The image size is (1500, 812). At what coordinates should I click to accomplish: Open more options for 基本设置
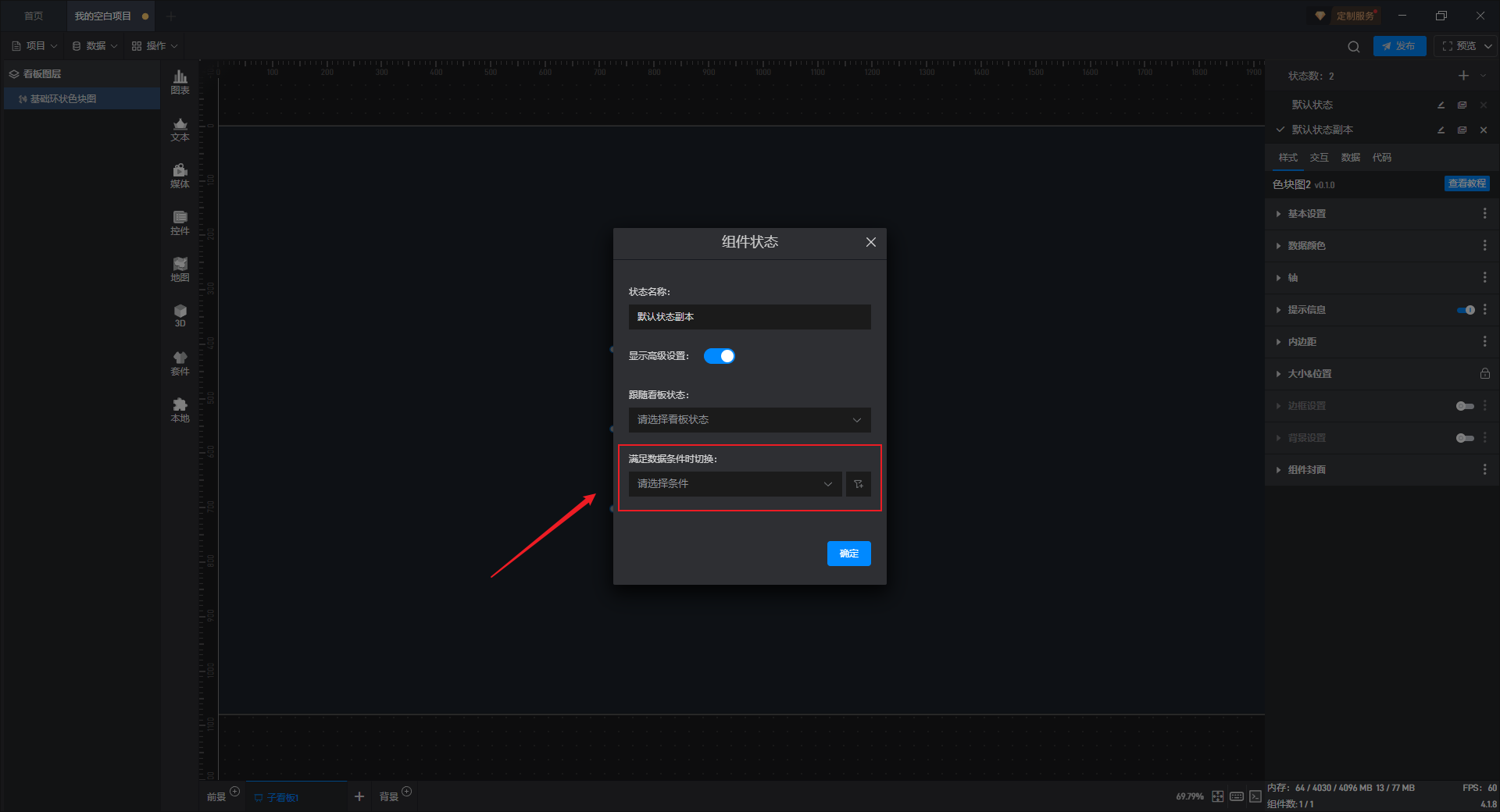click(1485, 214)
